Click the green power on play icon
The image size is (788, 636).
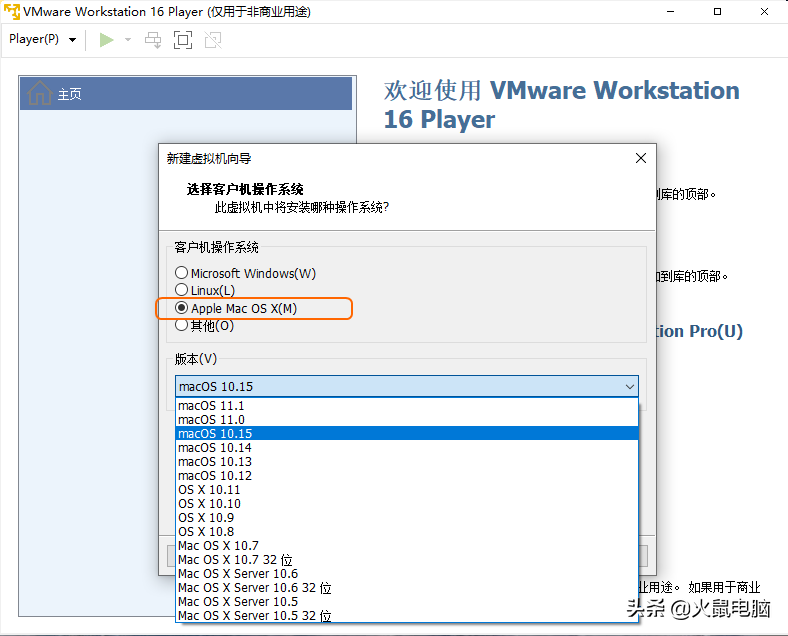106,40
